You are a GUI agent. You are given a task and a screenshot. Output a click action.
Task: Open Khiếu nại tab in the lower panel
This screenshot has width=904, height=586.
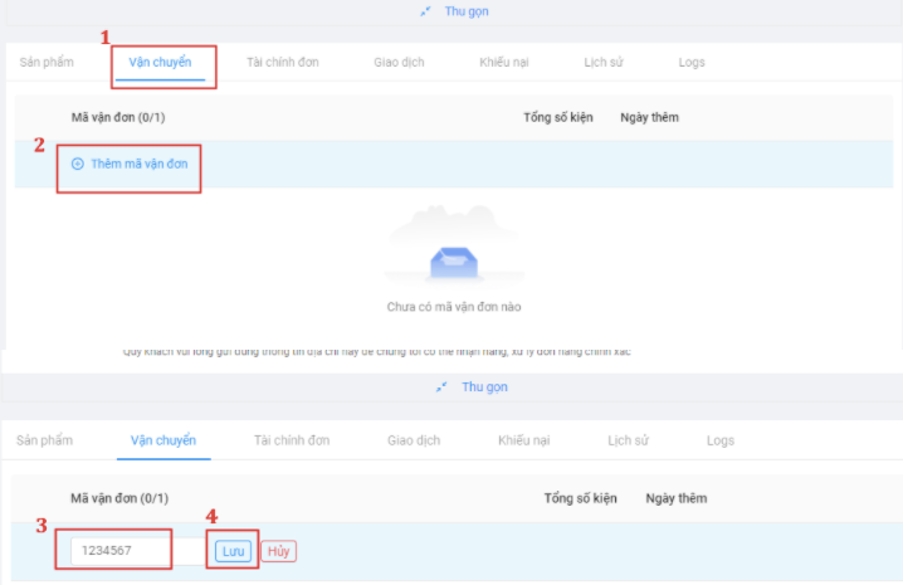point(523,440)
